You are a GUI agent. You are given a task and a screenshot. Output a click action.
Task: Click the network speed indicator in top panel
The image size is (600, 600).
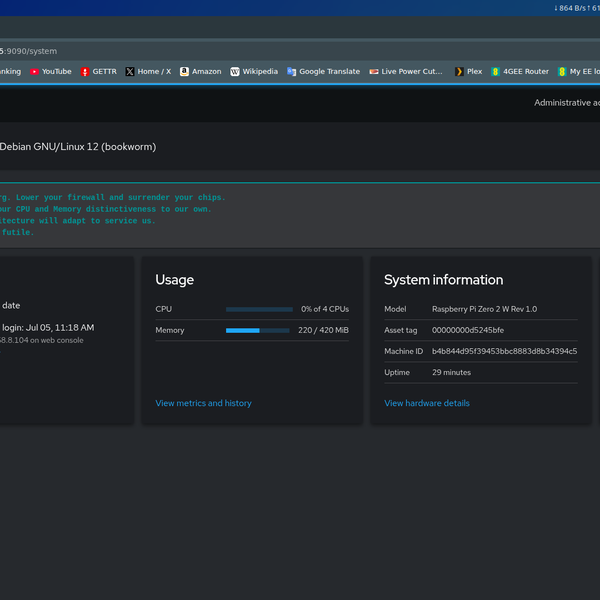[x=575, y=8]
